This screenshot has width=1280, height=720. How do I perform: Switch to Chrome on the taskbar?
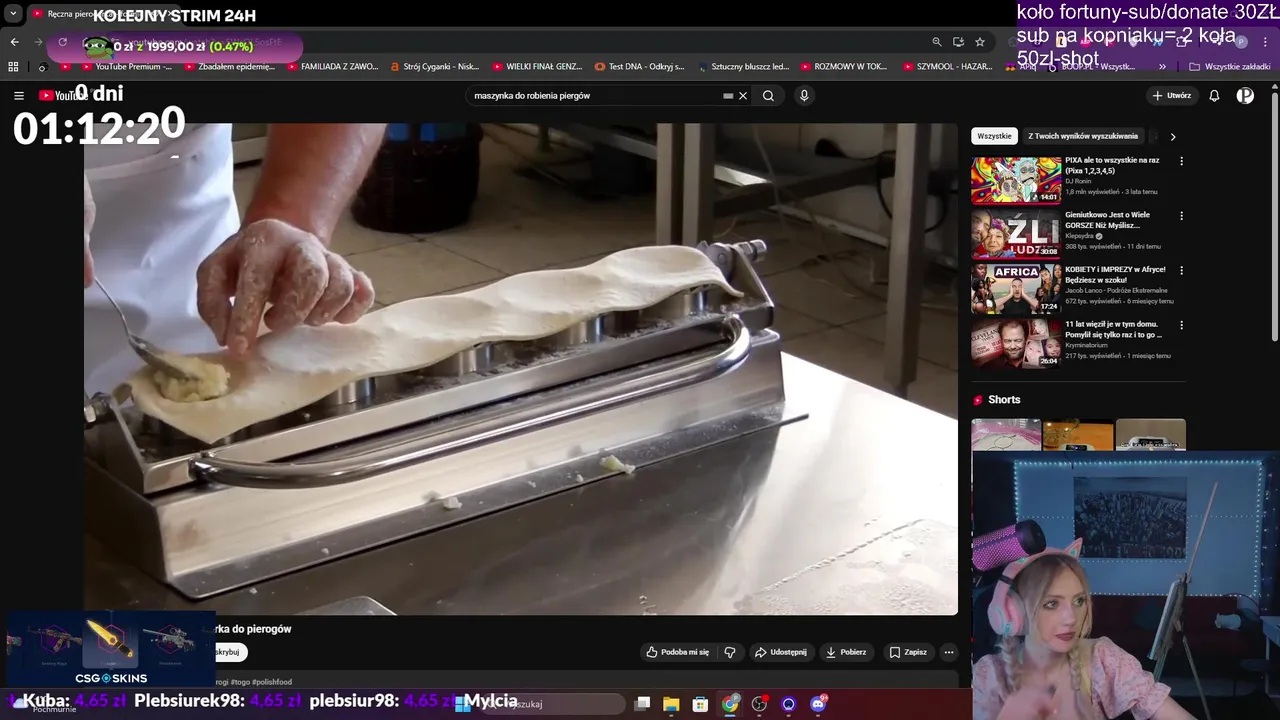click(730, 704)
